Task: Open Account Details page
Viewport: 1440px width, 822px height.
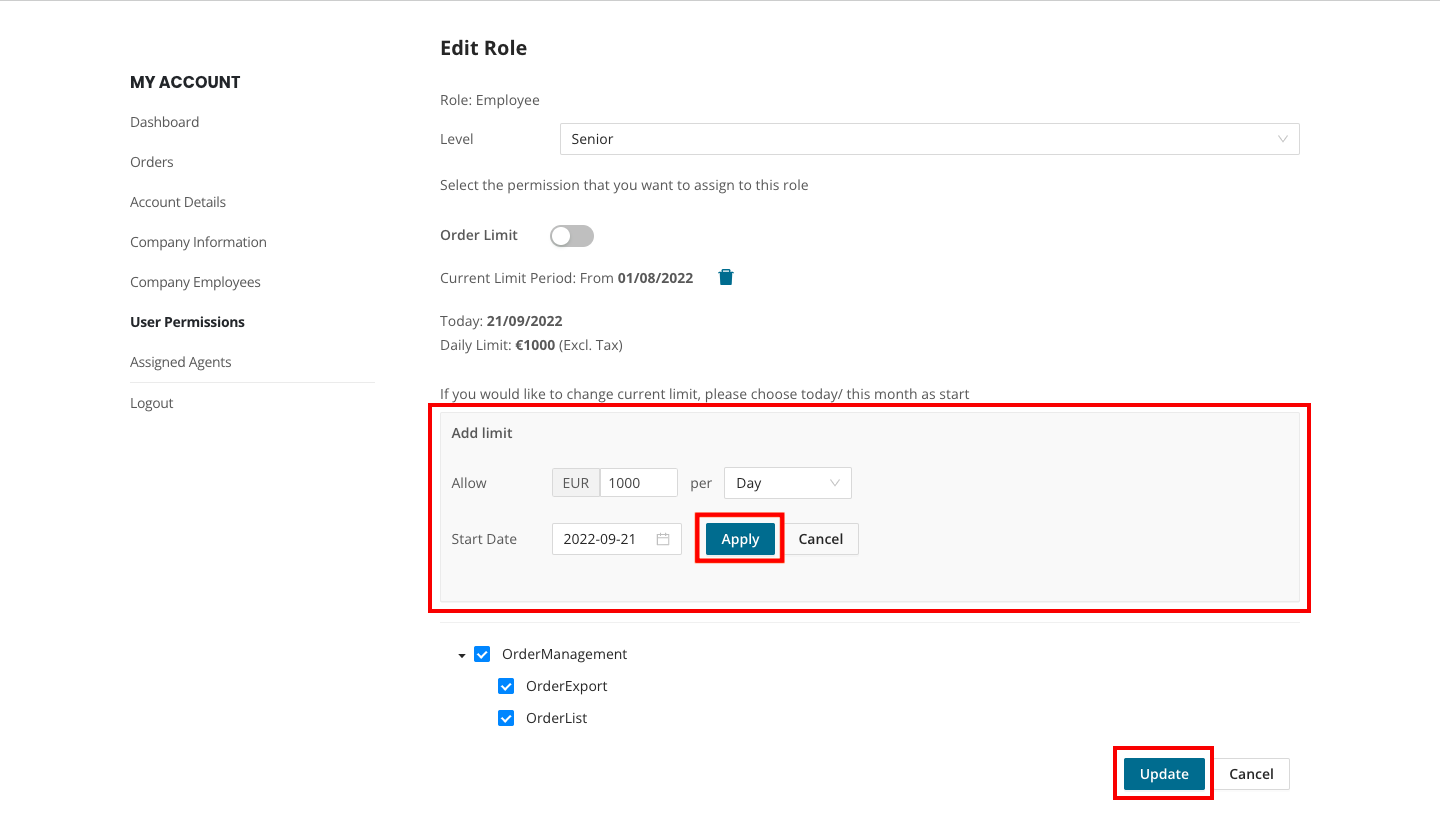Action: coord(178,202)
